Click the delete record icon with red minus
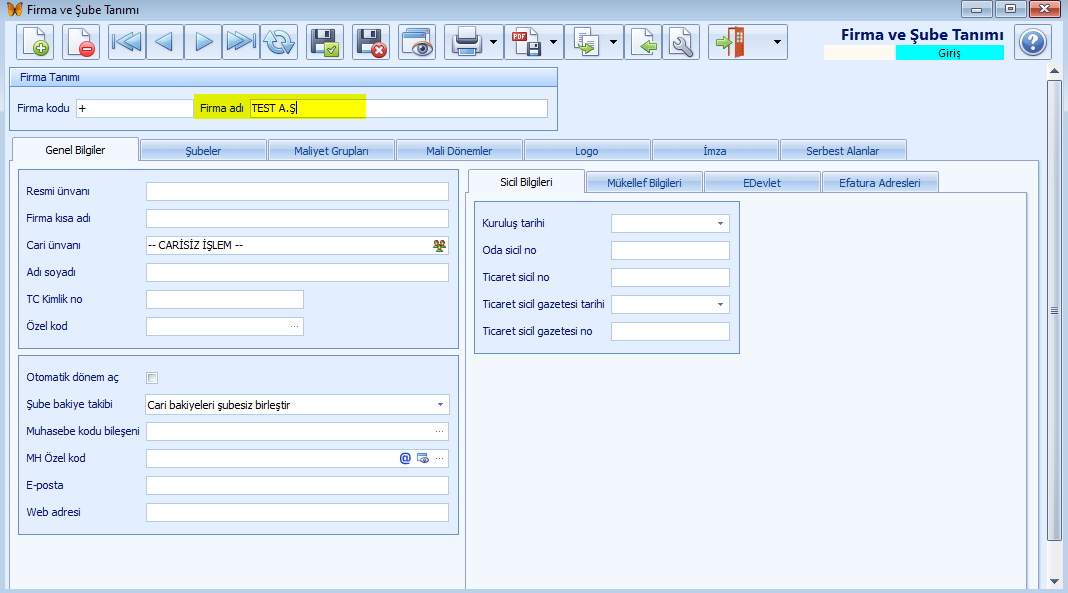This screenshot has width=1068, height=593. pyautogui.click(x=81, y=42)
